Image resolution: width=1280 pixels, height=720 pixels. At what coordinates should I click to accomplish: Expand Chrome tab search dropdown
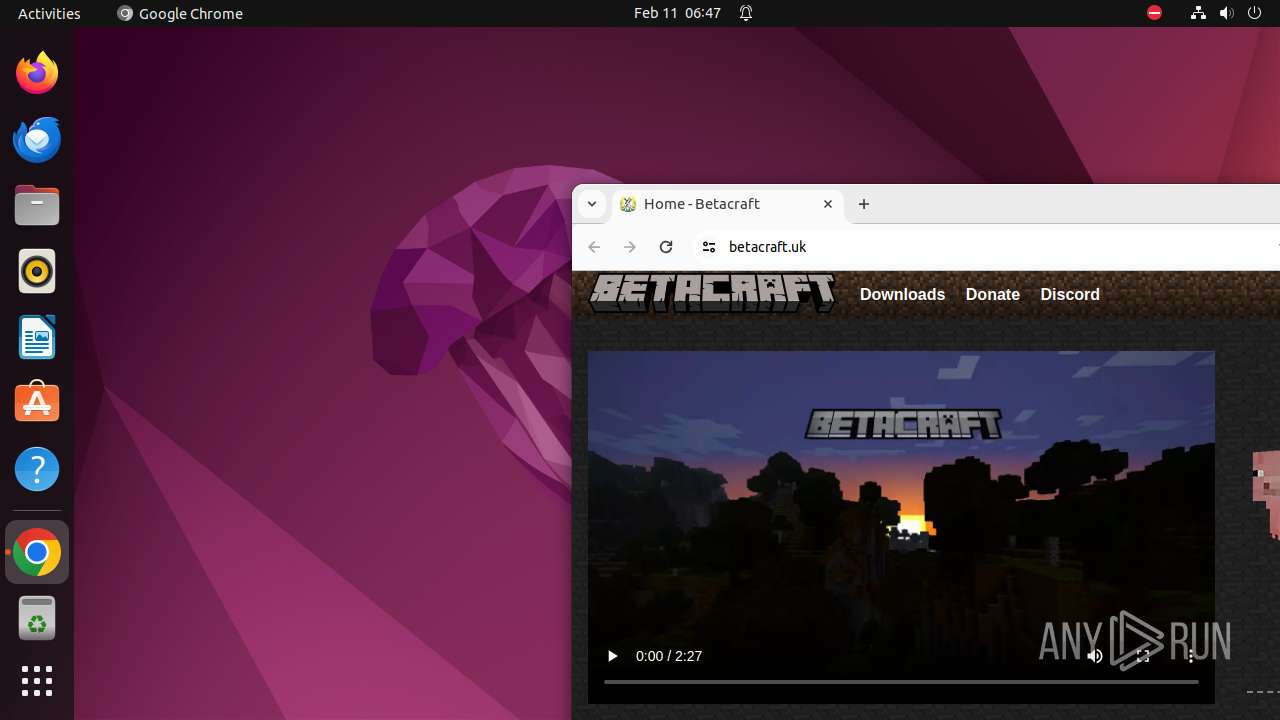(x=592, y=204)
